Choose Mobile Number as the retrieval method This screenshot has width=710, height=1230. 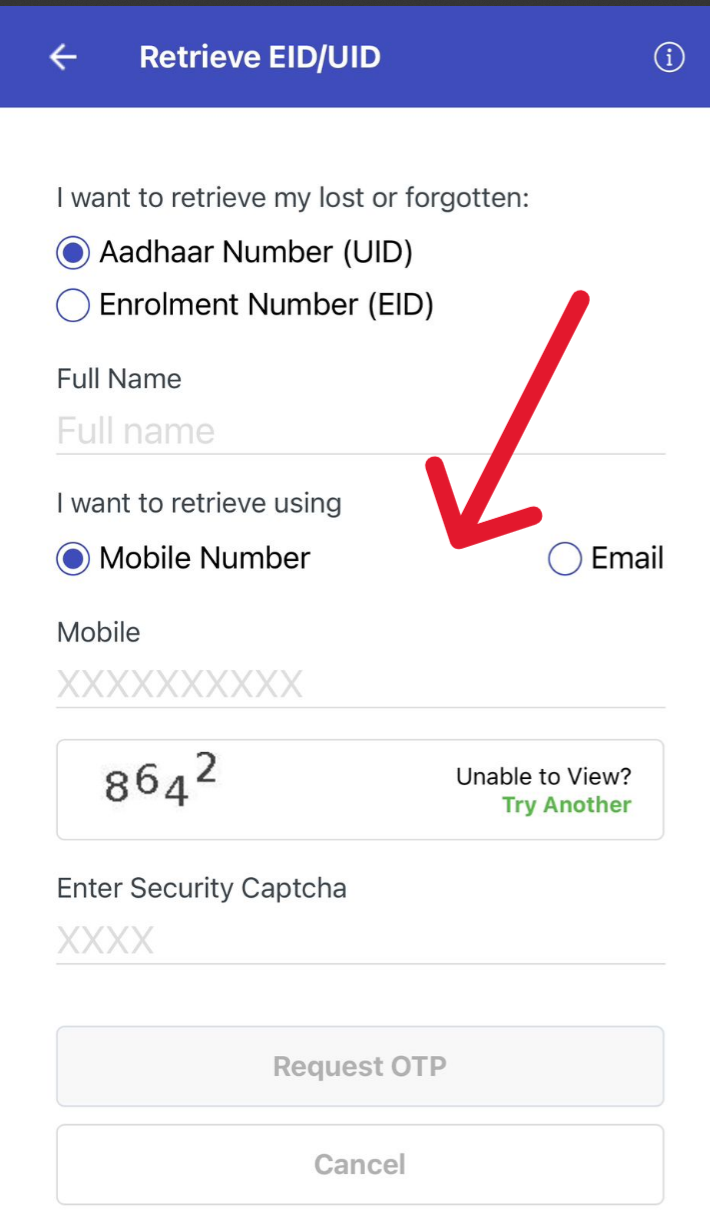tap(72, 558)
